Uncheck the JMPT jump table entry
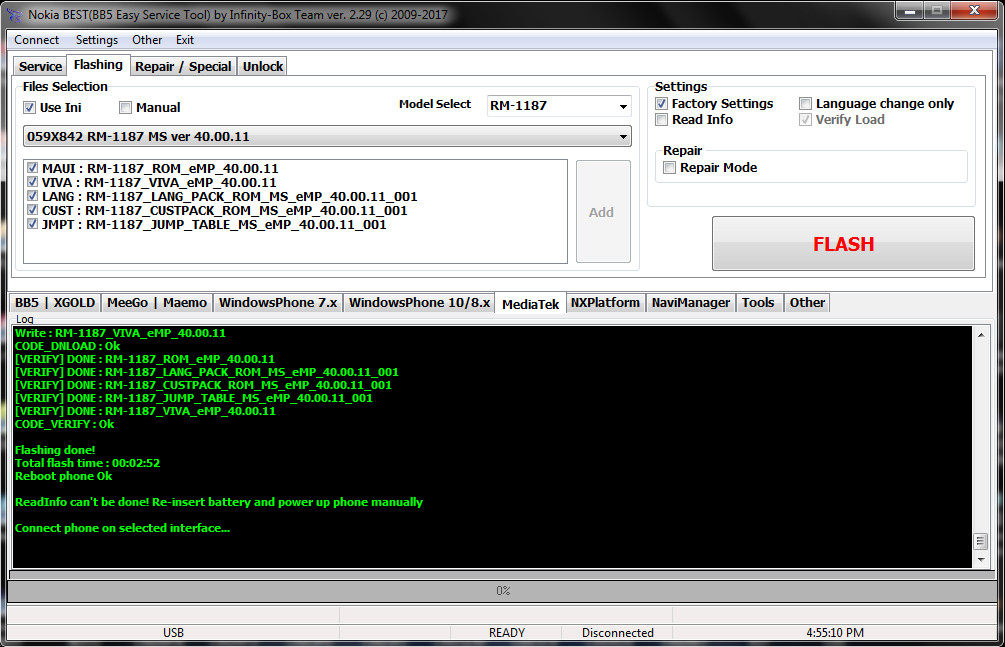The height and width of the screenshot is (647, 1005). click(33, 224)
